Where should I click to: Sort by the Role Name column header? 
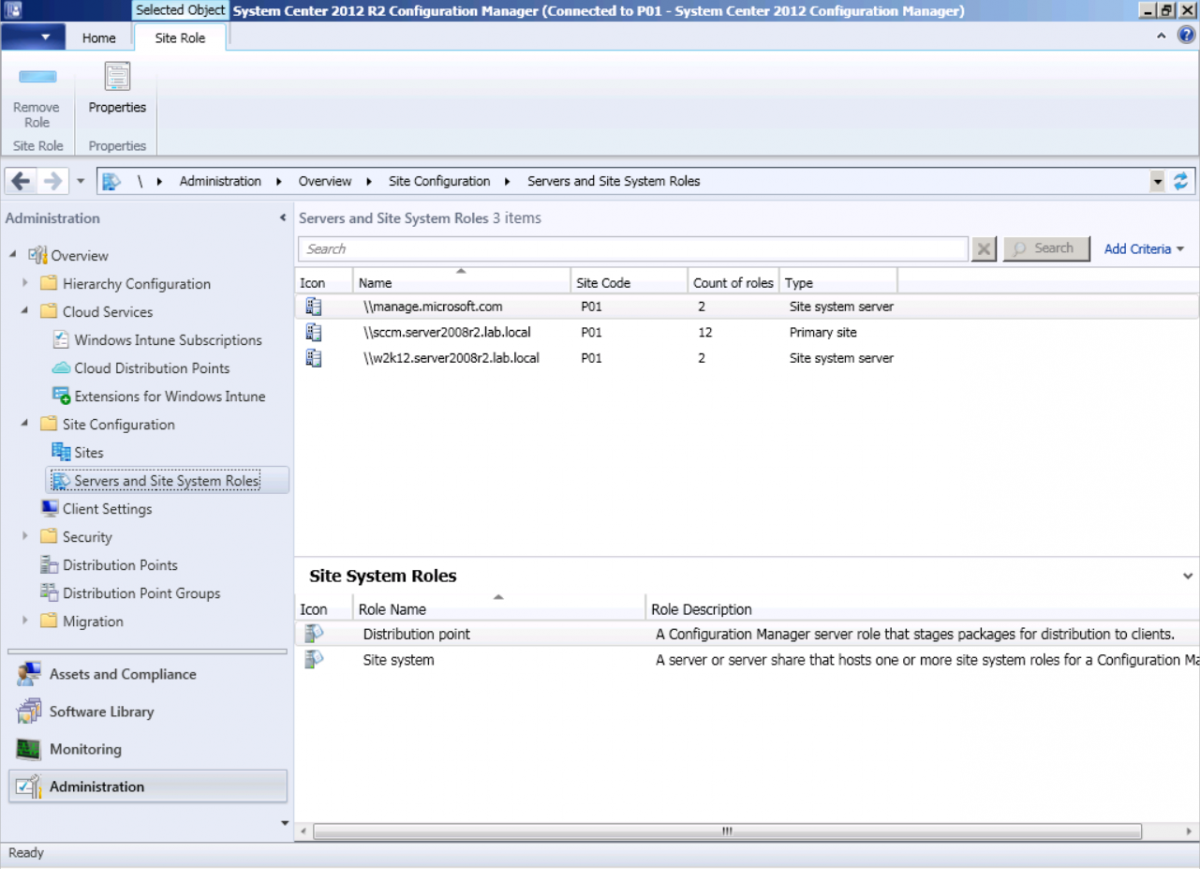[x=499, y=609]
